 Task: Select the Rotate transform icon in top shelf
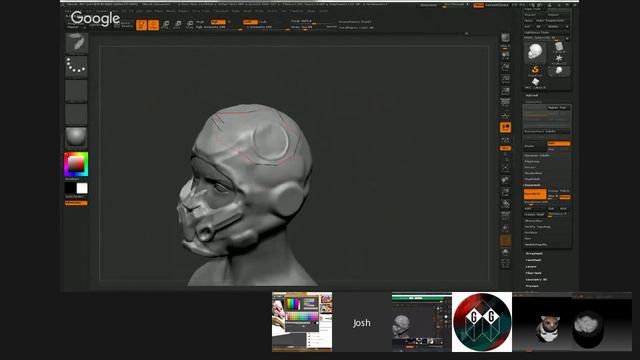[189, 25]
